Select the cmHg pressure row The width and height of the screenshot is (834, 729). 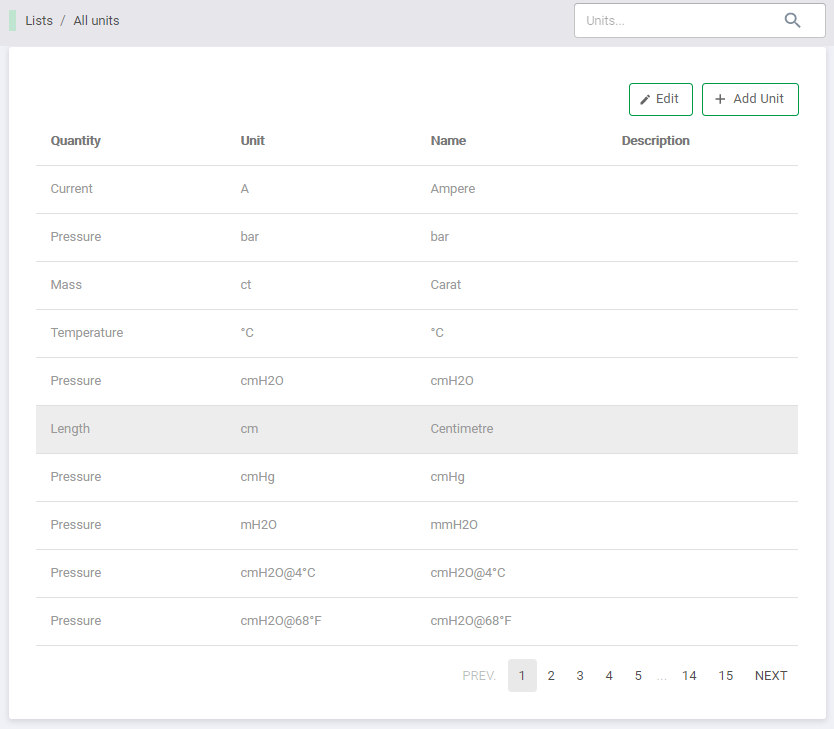point(416,477)
